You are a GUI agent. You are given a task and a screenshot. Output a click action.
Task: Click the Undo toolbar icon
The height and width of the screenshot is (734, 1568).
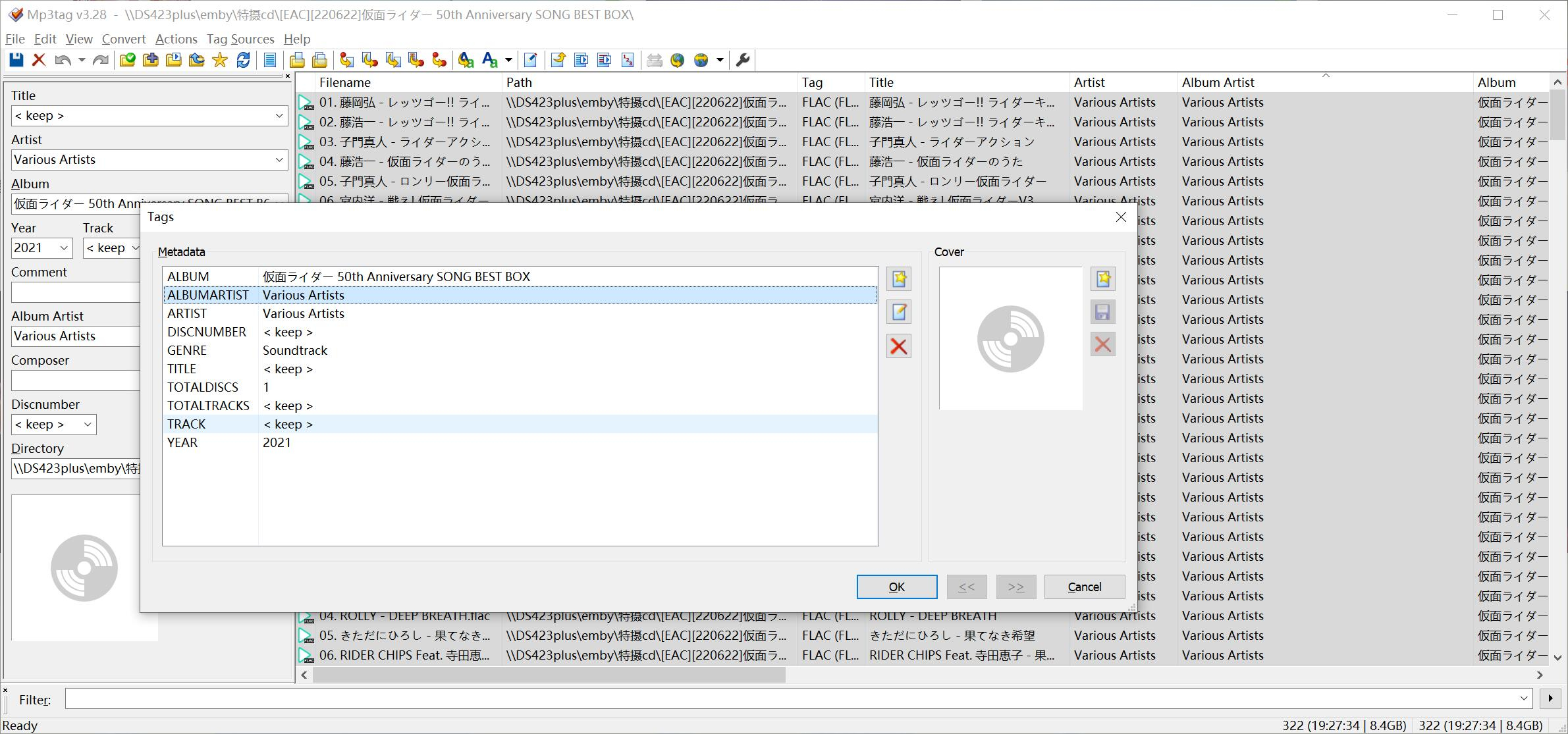click(63, 61)
